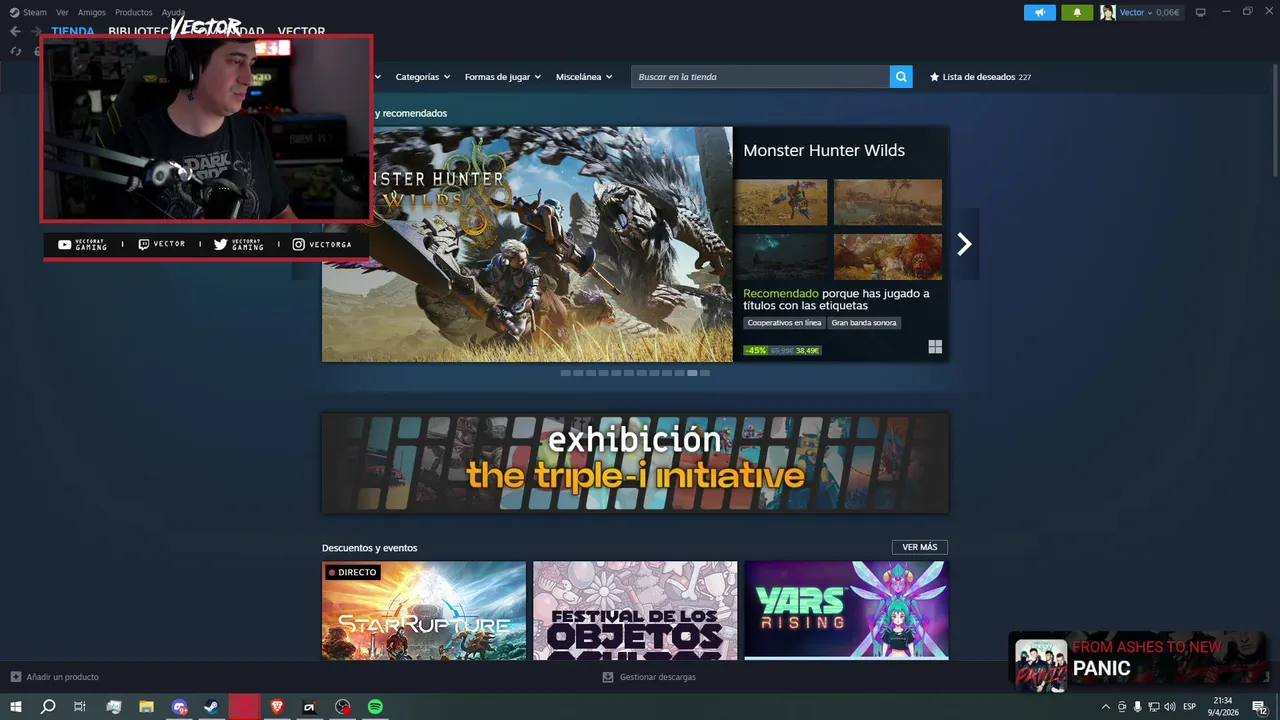Viewport: 1280px width, 720px height.
Task: Open Brave browser from the taskbar
Action: point(277,707)
